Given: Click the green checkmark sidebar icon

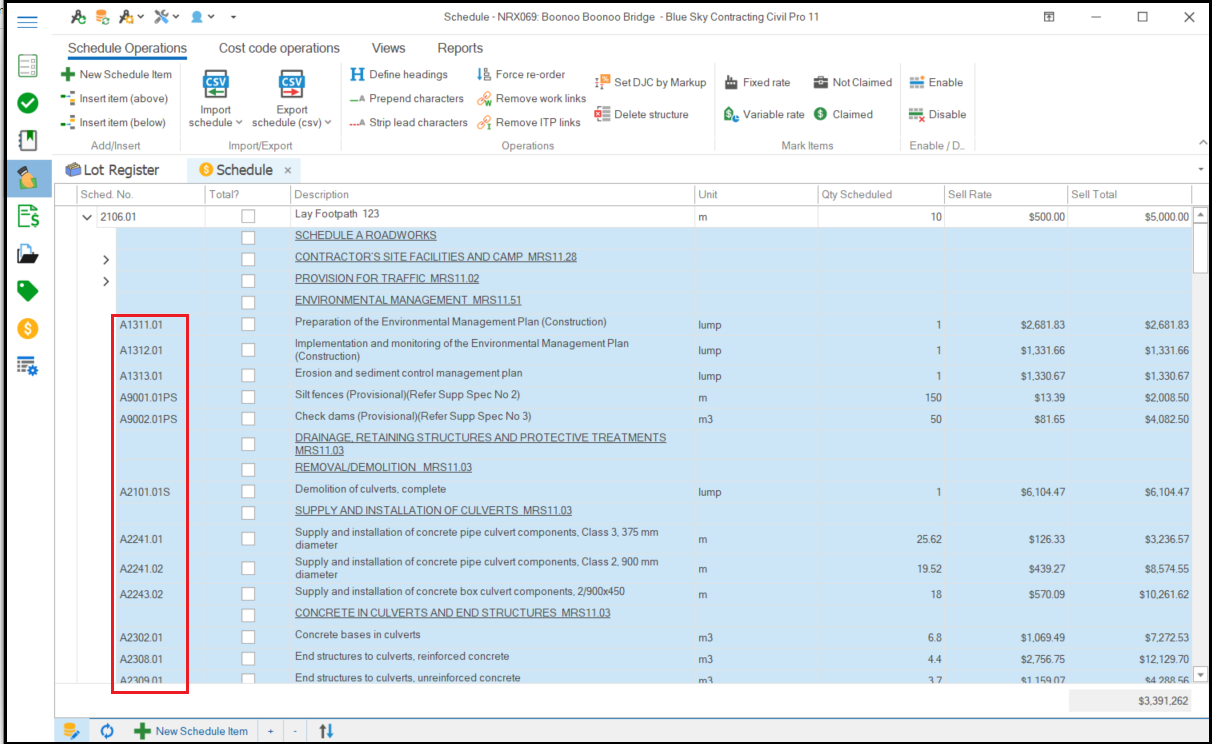Looking at the screenshot, I should pos(28,102).
